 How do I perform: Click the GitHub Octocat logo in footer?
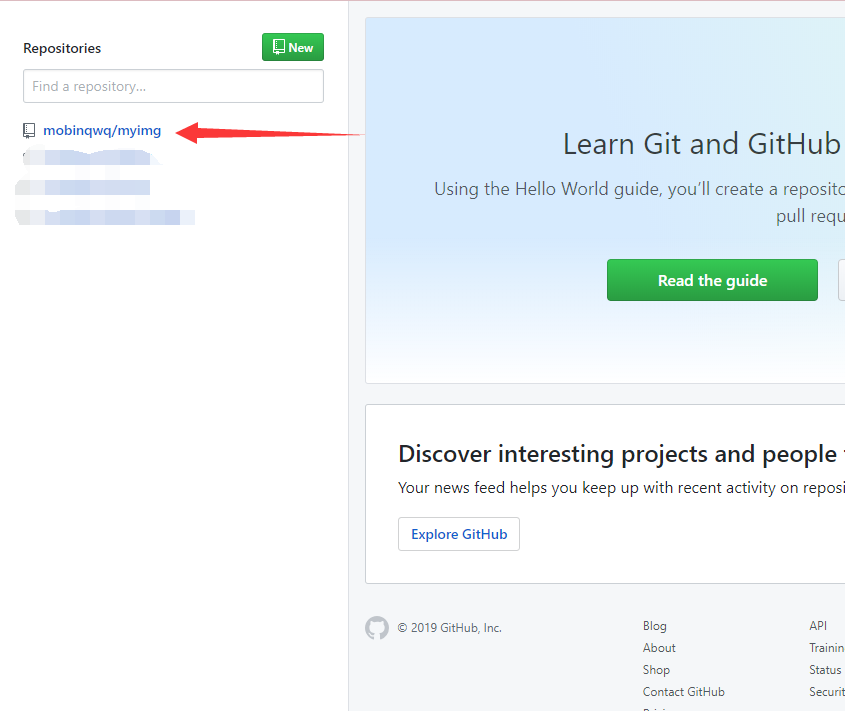click(377, 628)
